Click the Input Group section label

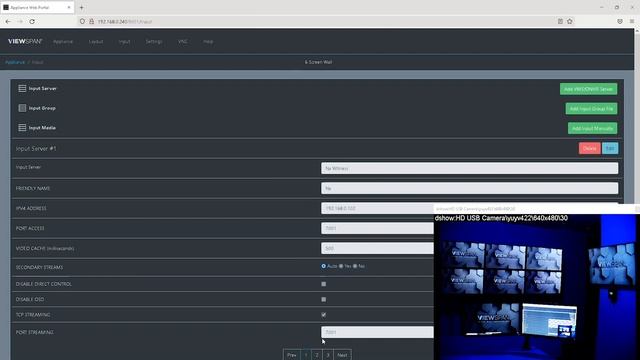point(42,108)
